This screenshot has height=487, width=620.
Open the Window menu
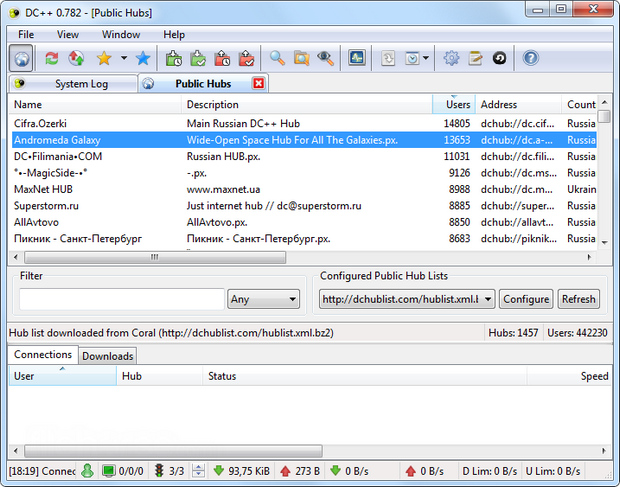(121, 35)
